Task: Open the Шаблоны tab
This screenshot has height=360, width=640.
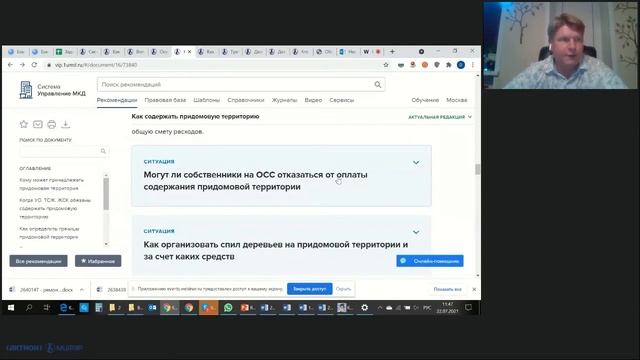Action: [207, 100]
